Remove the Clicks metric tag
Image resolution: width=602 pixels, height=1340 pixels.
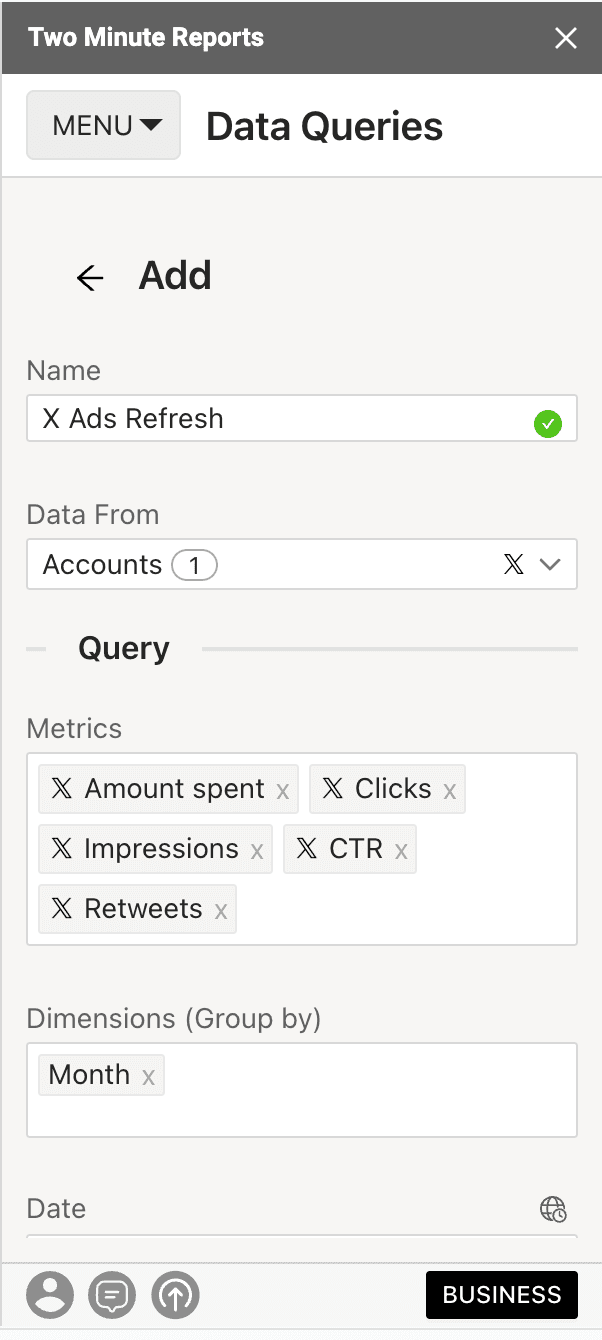[x=450, y=791]
